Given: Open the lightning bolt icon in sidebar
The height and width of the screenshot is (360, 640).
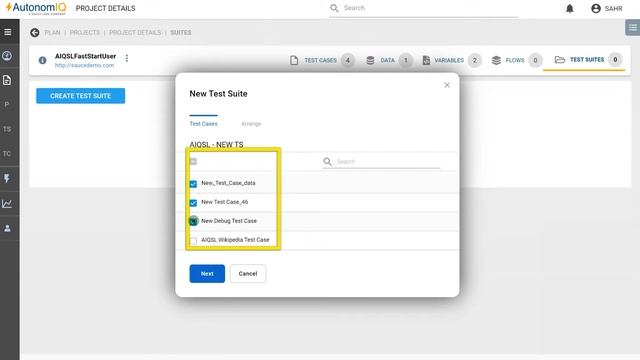Looking at the screenshot, I should [7, 178].
